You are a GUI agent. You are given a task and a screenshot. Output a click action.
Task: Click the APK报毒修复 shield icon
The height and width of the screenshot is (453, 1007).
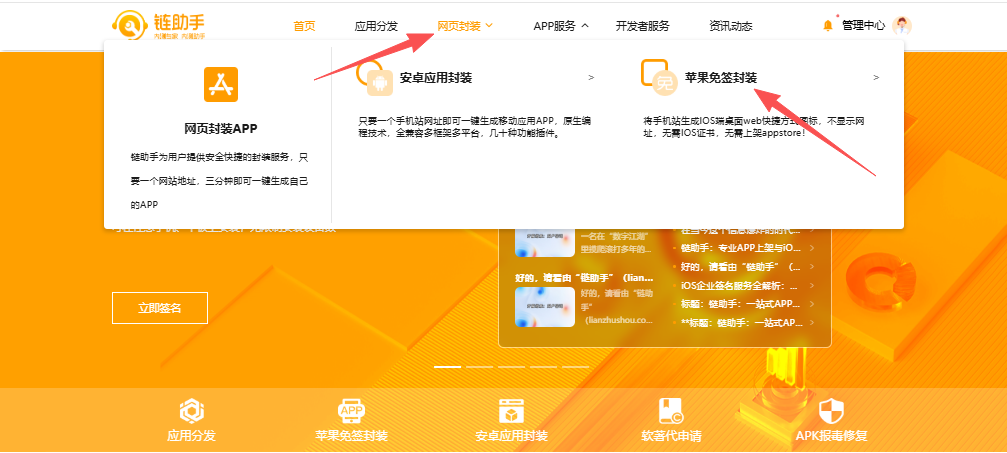(831, 411)
